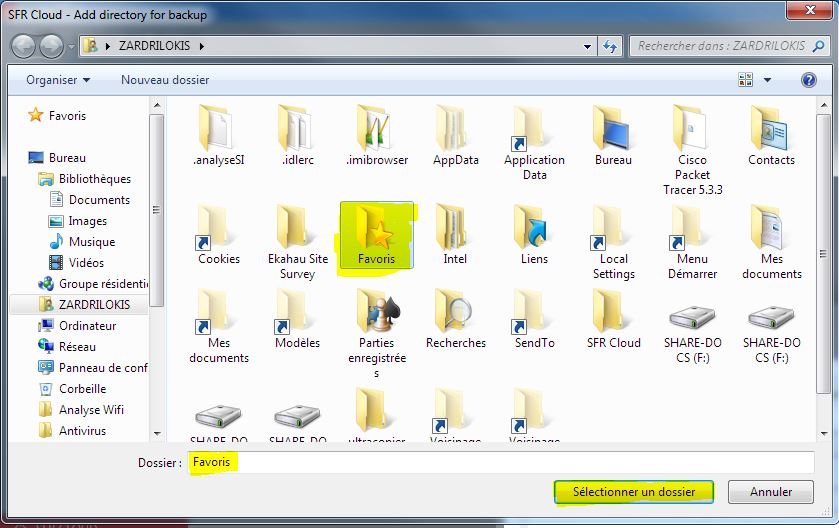Open Favoris in the navigation pane
This screenshot has height=528, width=839.
pos(58,116)
